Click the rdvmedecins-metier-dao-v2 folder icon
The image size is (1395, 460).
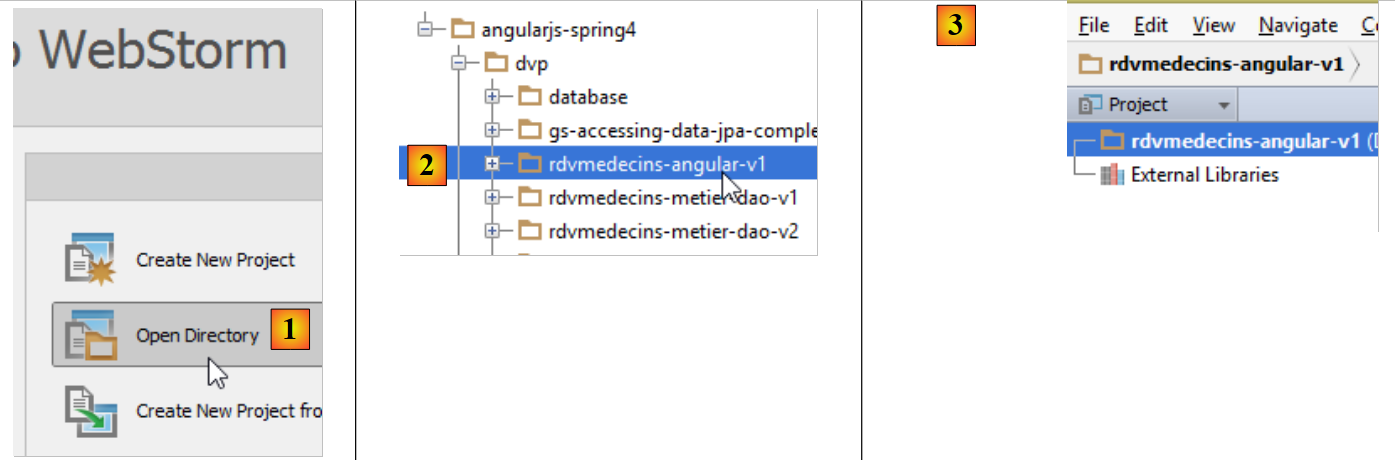529,232
